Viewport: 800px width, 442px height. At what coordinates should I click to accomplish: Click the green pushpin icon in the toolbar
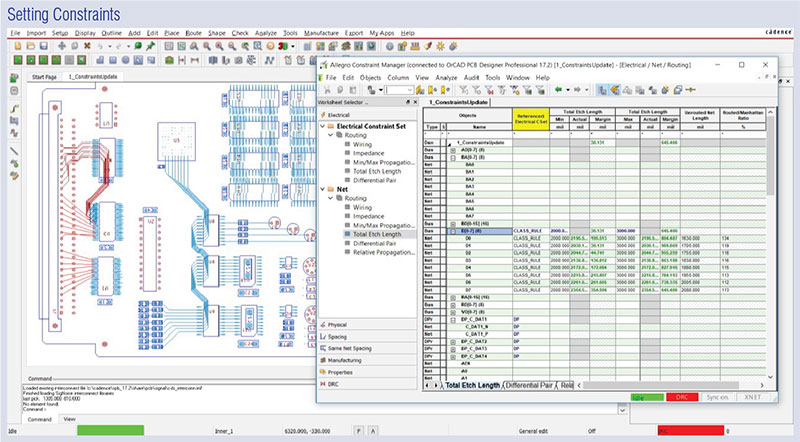pos(151,46)
